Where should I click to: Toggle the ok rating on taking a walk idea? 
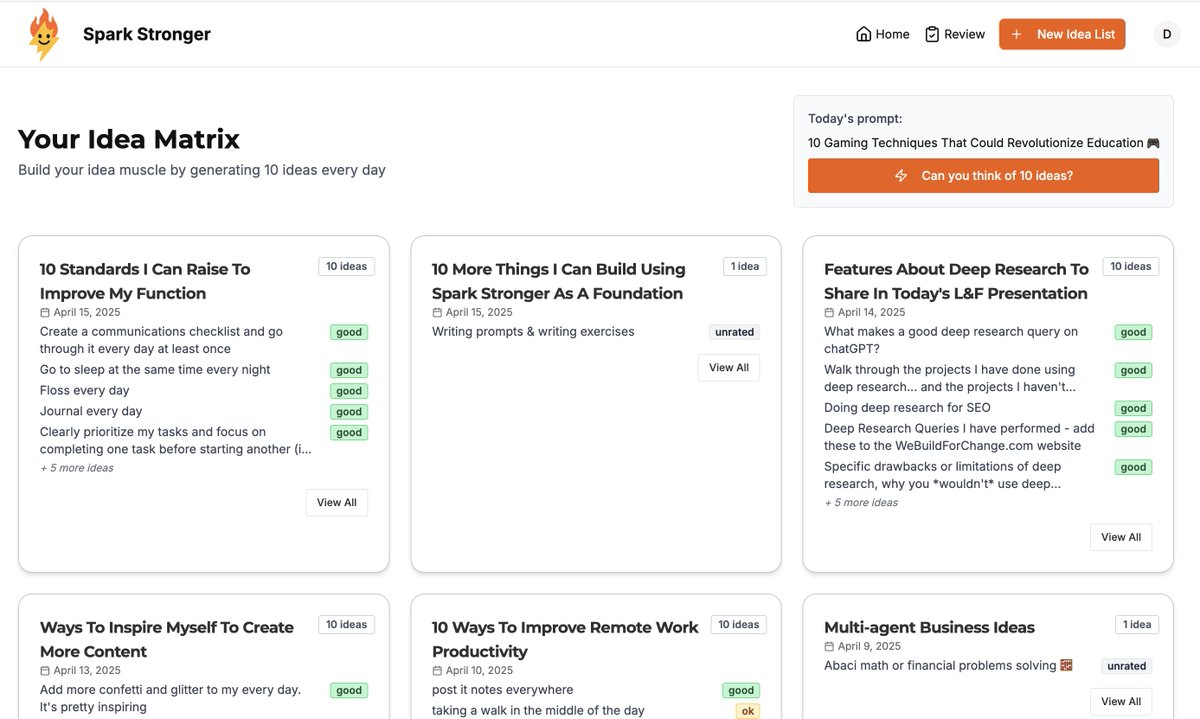(x=747, y=710)
